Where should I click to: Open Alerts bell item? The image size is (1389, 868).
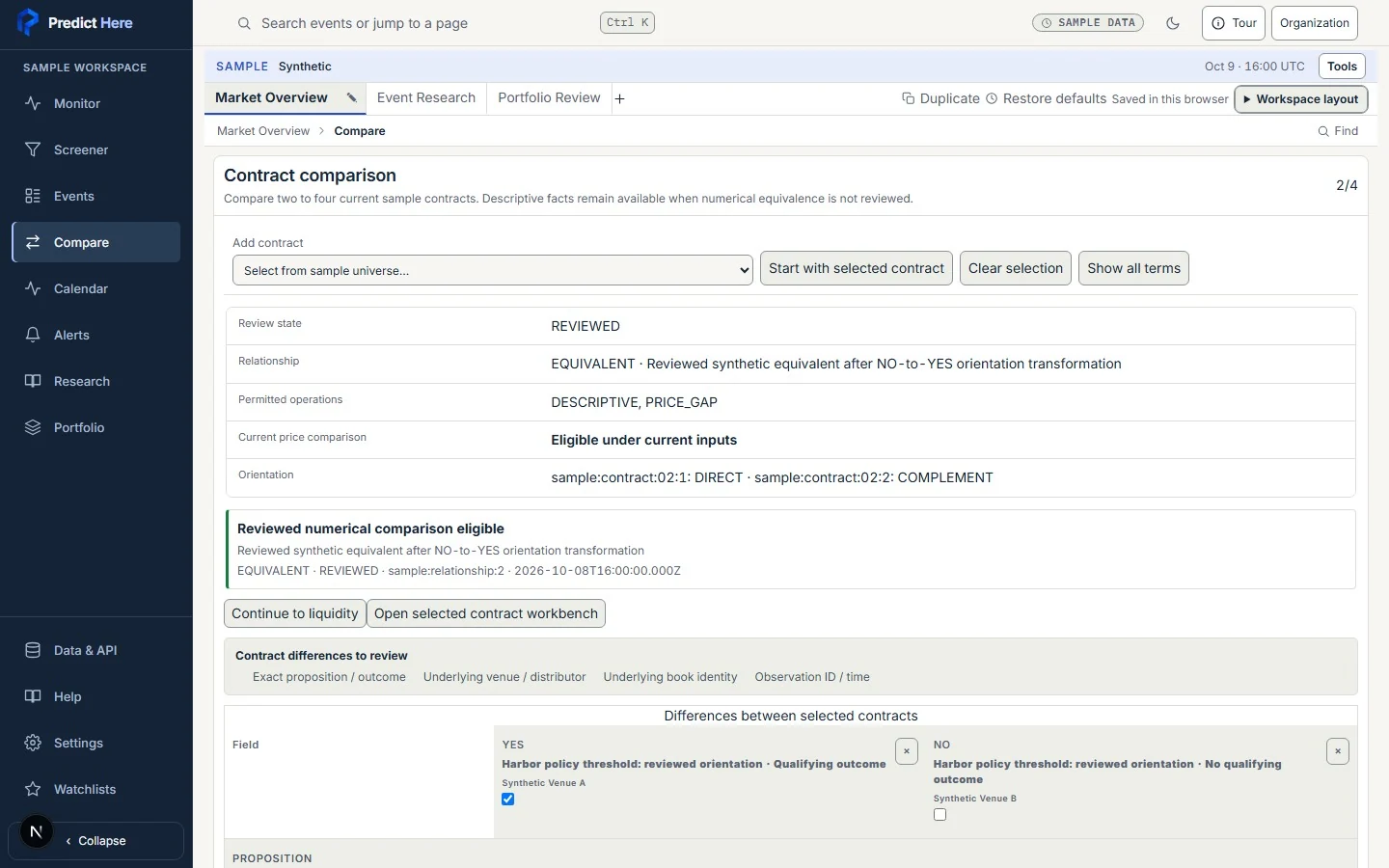[x=95, y=335]
